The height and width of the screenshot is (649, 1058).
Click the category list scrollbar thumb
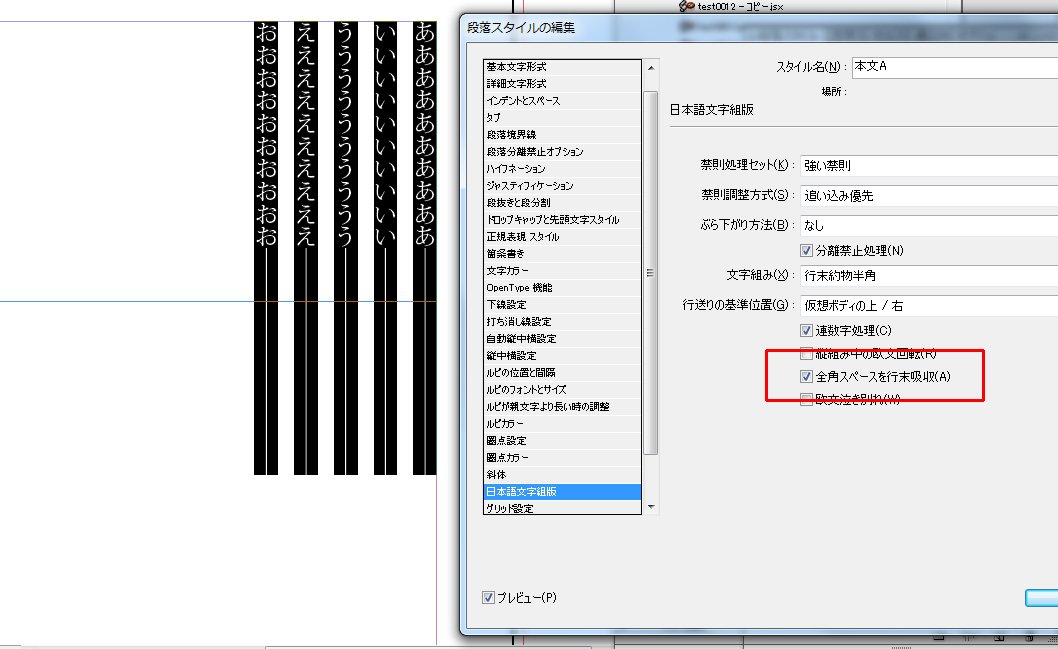650,273
